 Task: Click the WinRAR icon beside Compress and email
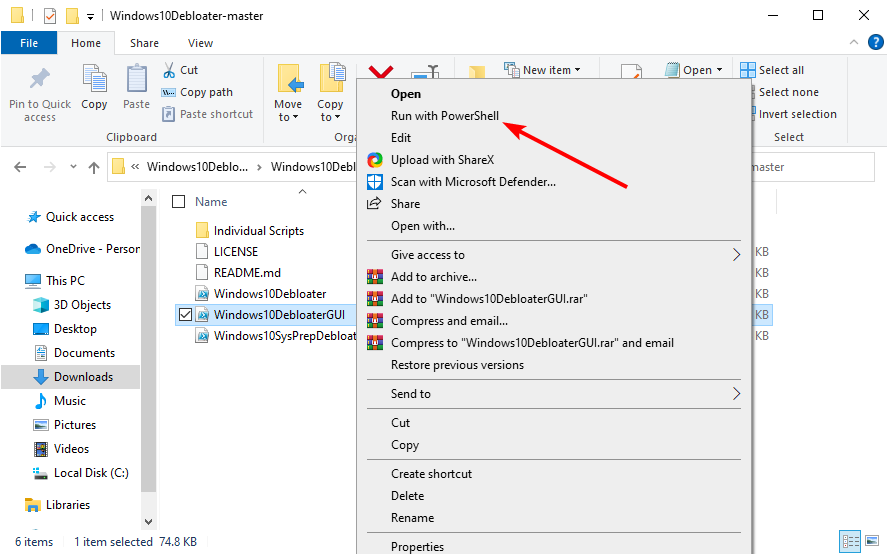[x=375, y=321]
